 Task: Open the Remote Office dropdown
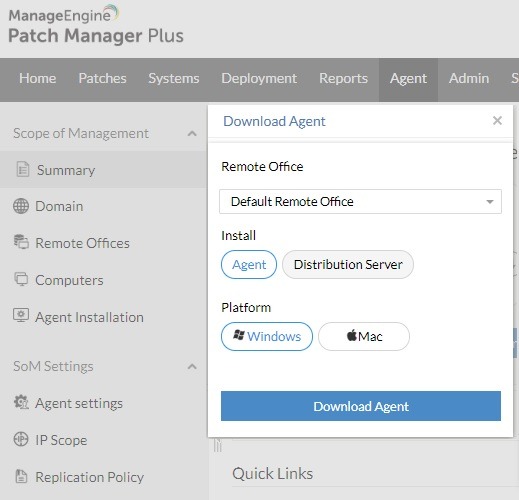(360, 201)
